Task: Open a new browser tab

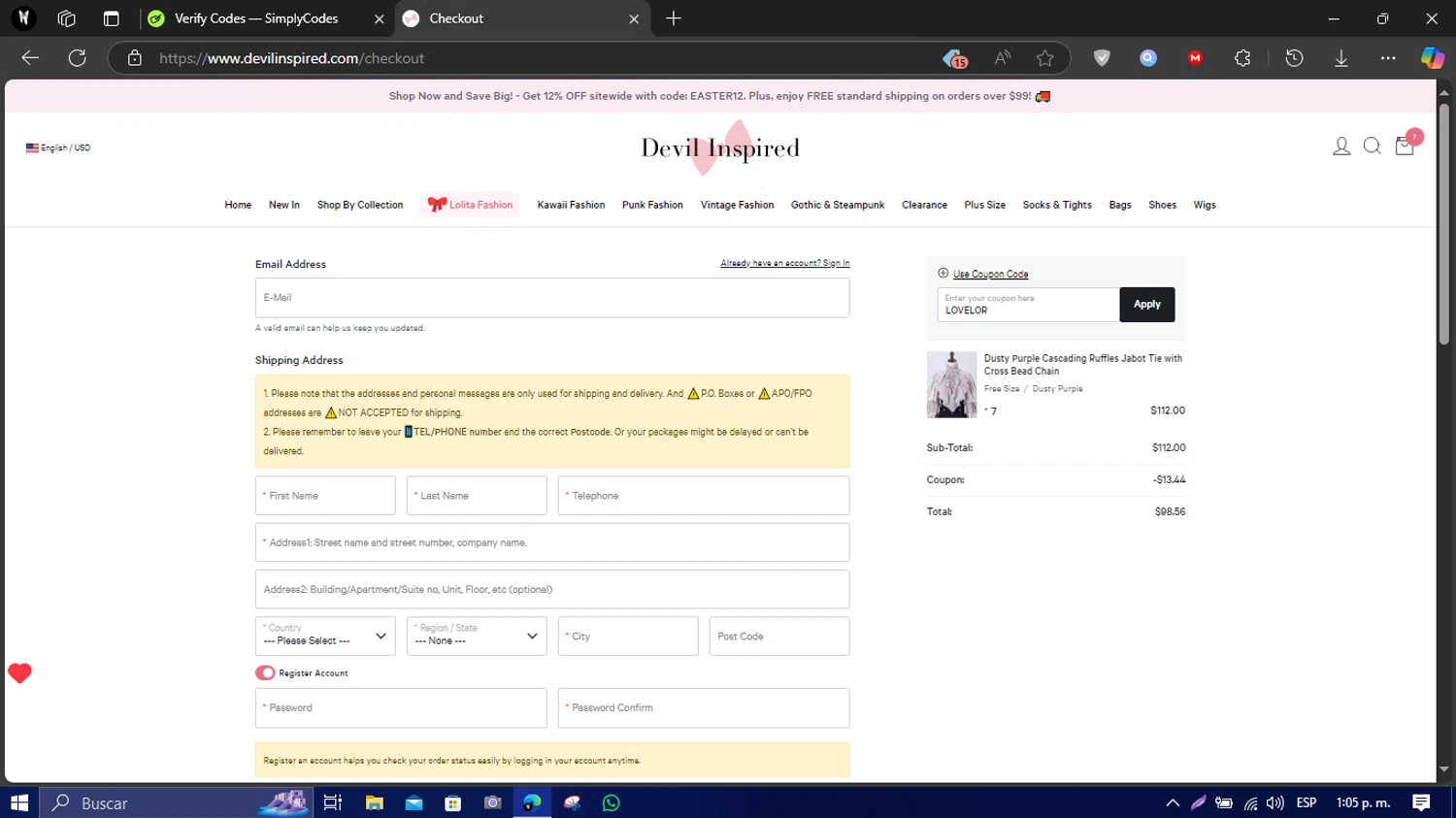Action: coord(674,18)
